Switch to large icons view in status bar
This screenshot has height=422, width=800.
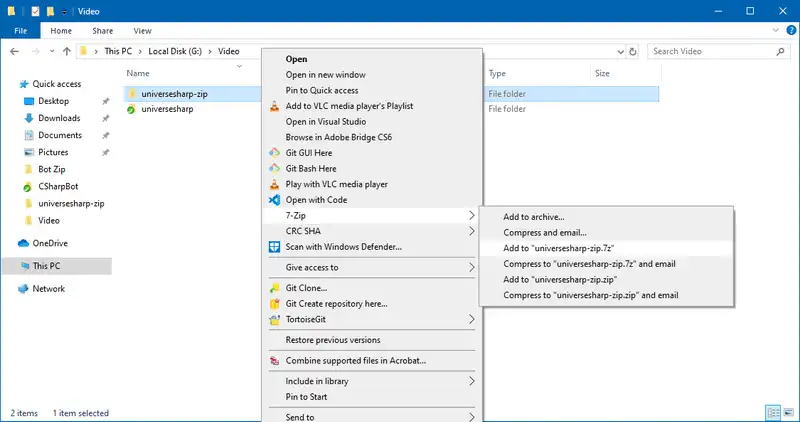[787, 412]
